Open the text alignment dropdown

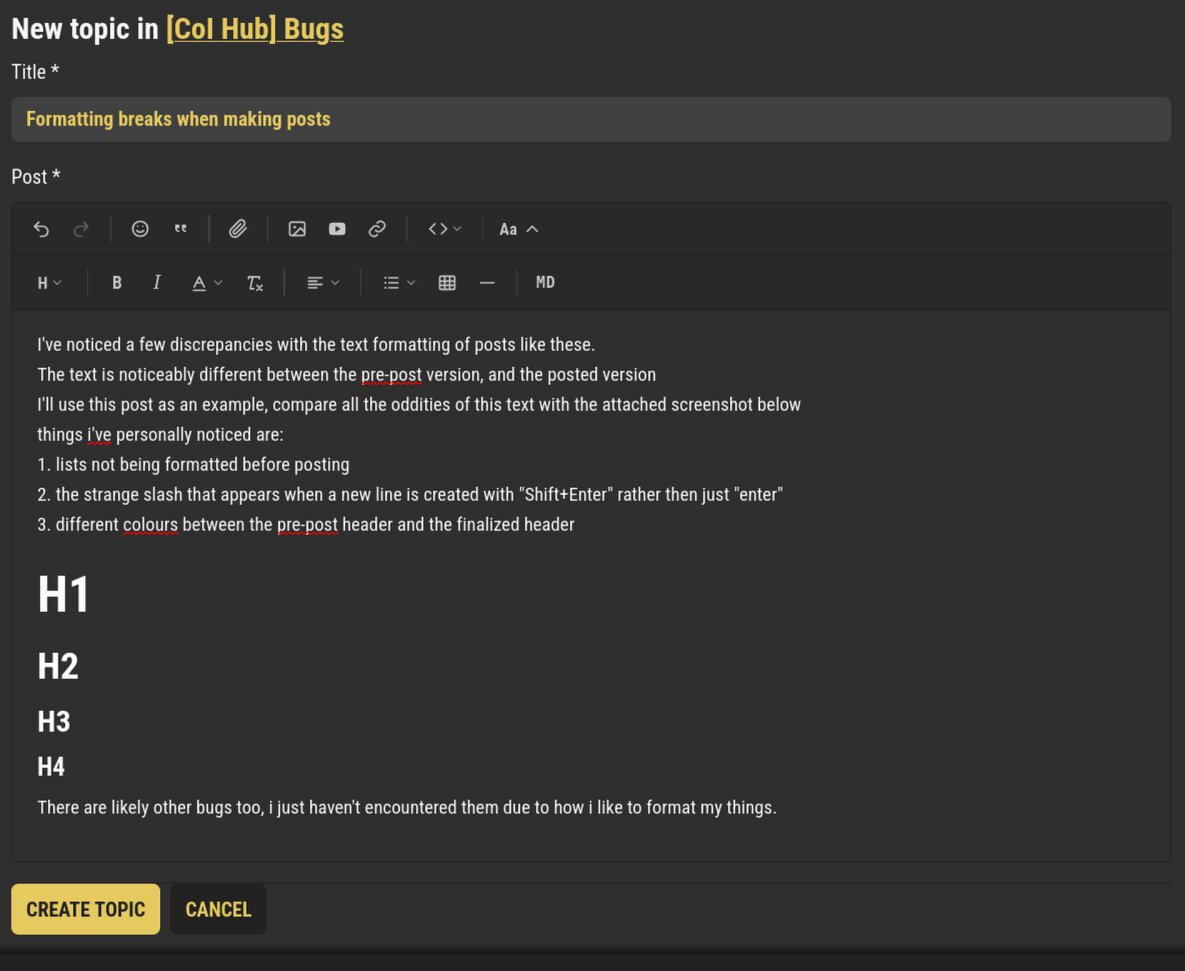pos(323,283)
